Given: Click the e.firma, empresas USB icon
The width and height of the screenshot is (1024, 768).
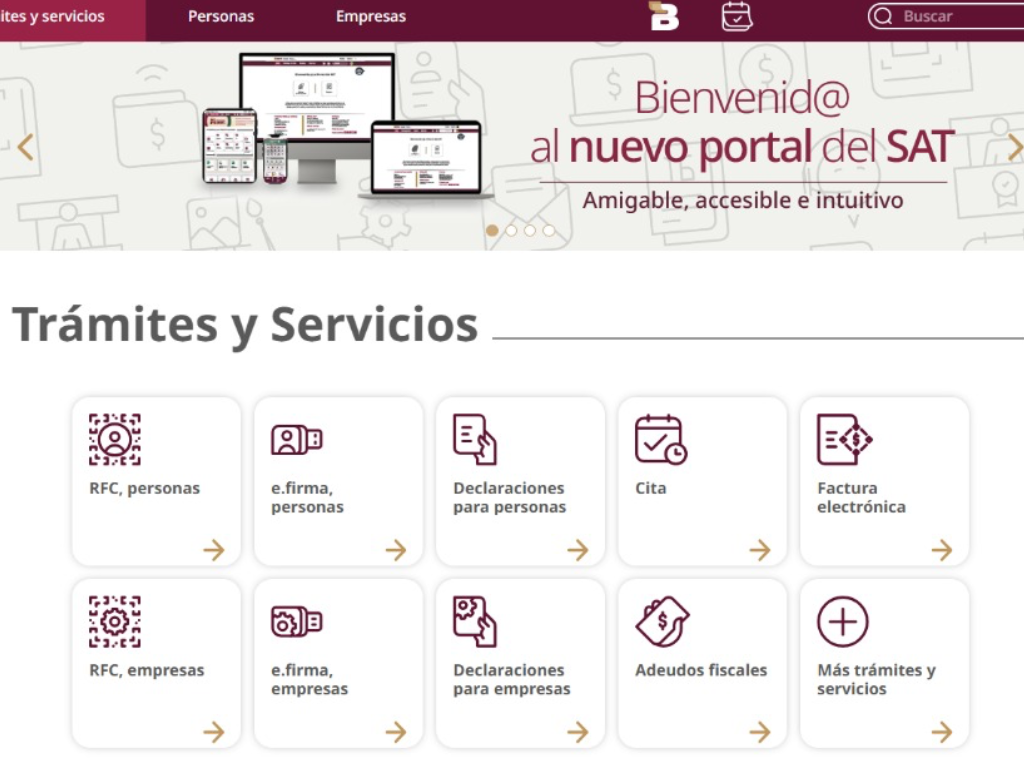Looking at the screenshot, I should (296, 622).
